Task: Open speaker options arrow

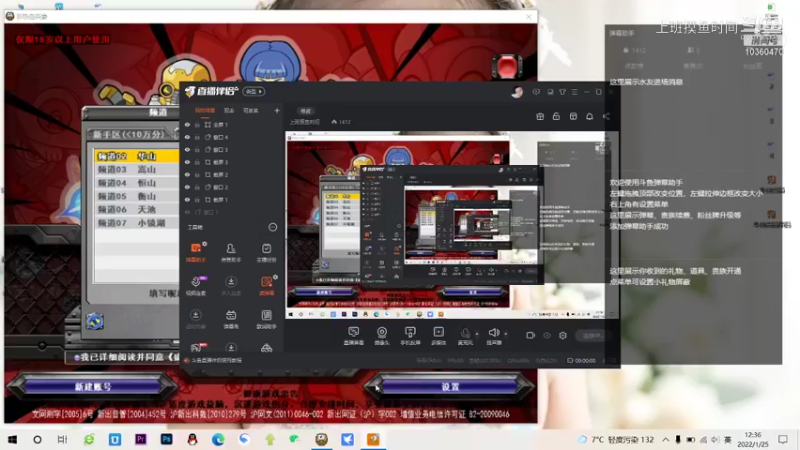Action: tap(506, 334)
